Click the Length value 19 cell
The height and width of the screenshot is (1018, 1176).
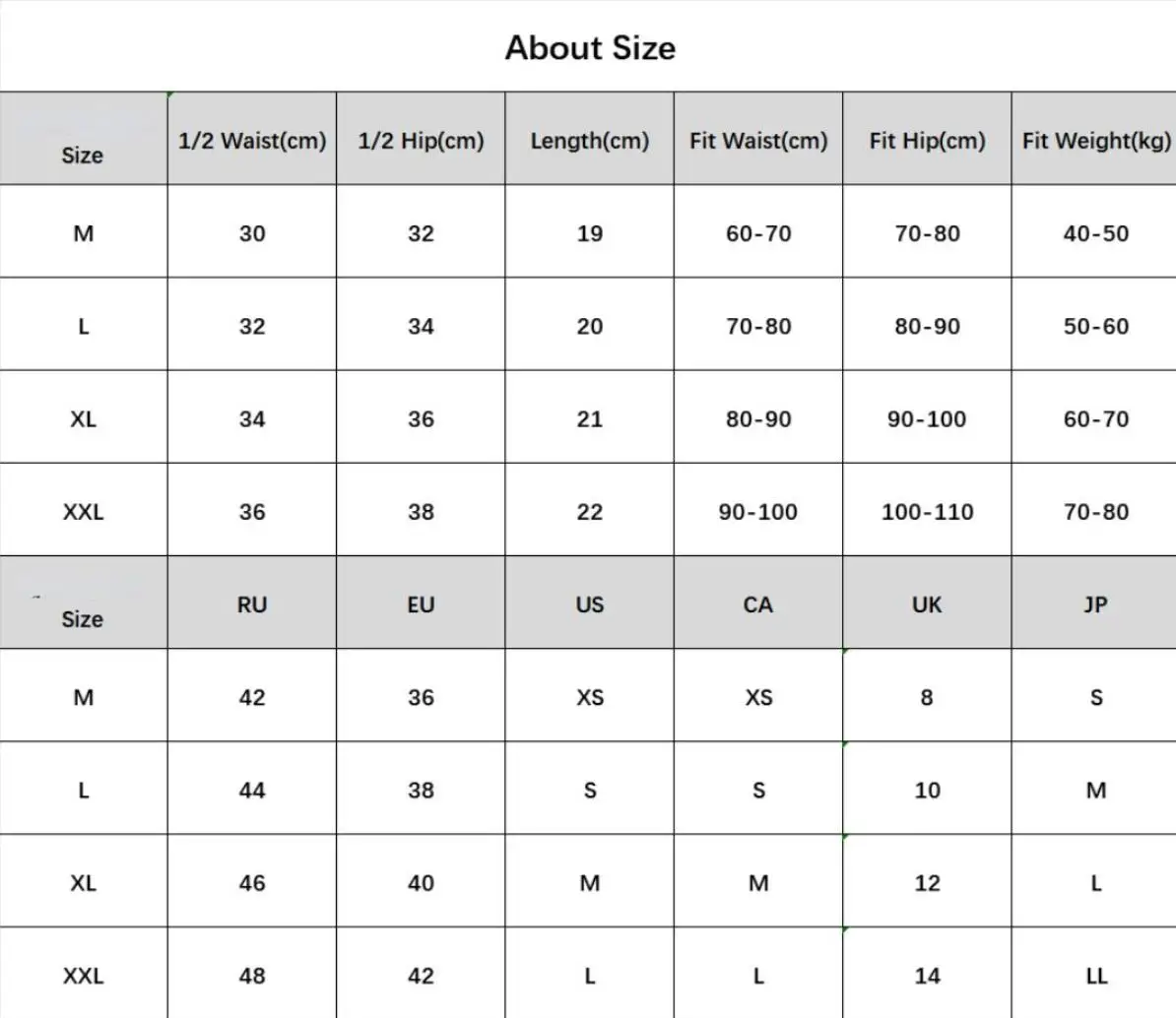point(589,233)
